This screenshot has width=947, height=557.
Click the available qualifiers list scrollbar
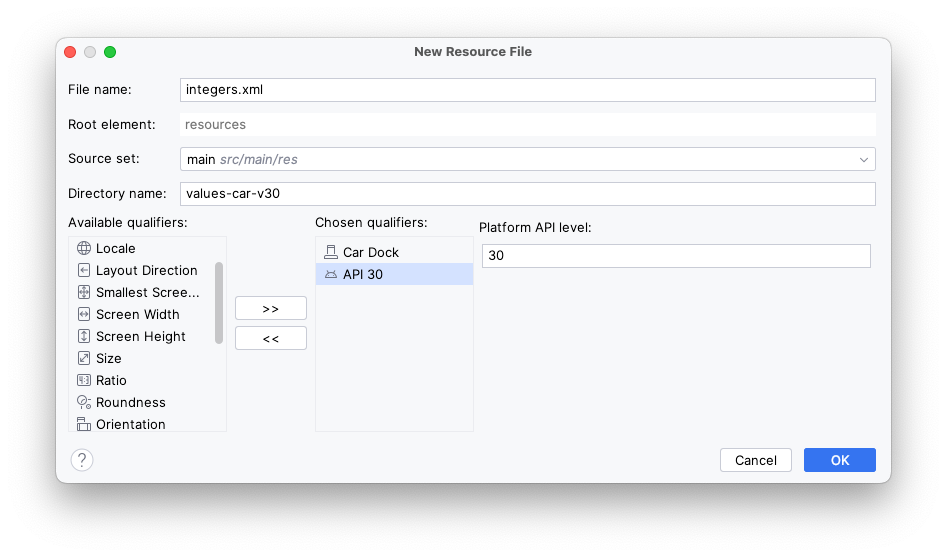(x=219, y=302)
